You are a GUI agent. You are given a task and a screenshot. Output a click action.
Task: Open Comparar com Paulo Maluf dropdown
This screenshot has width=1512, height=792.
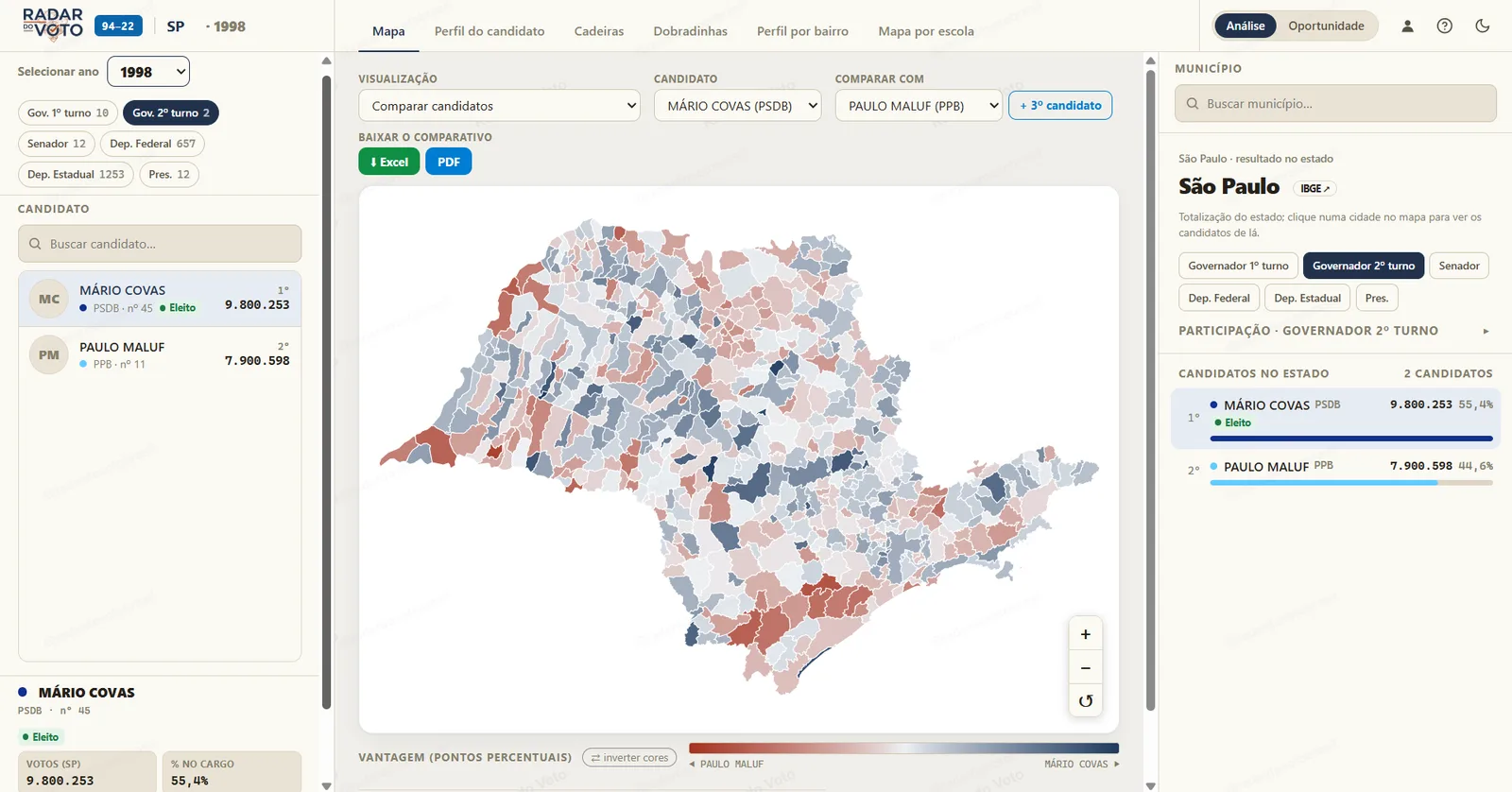click(x=919, y=106)
